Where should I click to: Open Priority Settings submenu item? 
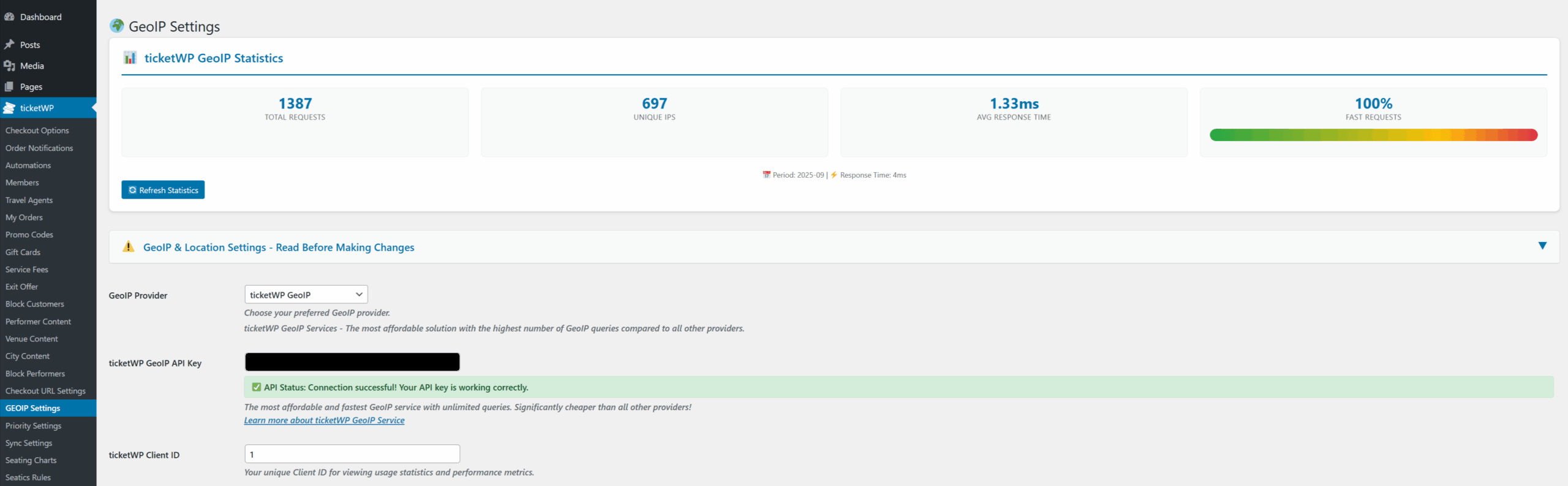34,425
